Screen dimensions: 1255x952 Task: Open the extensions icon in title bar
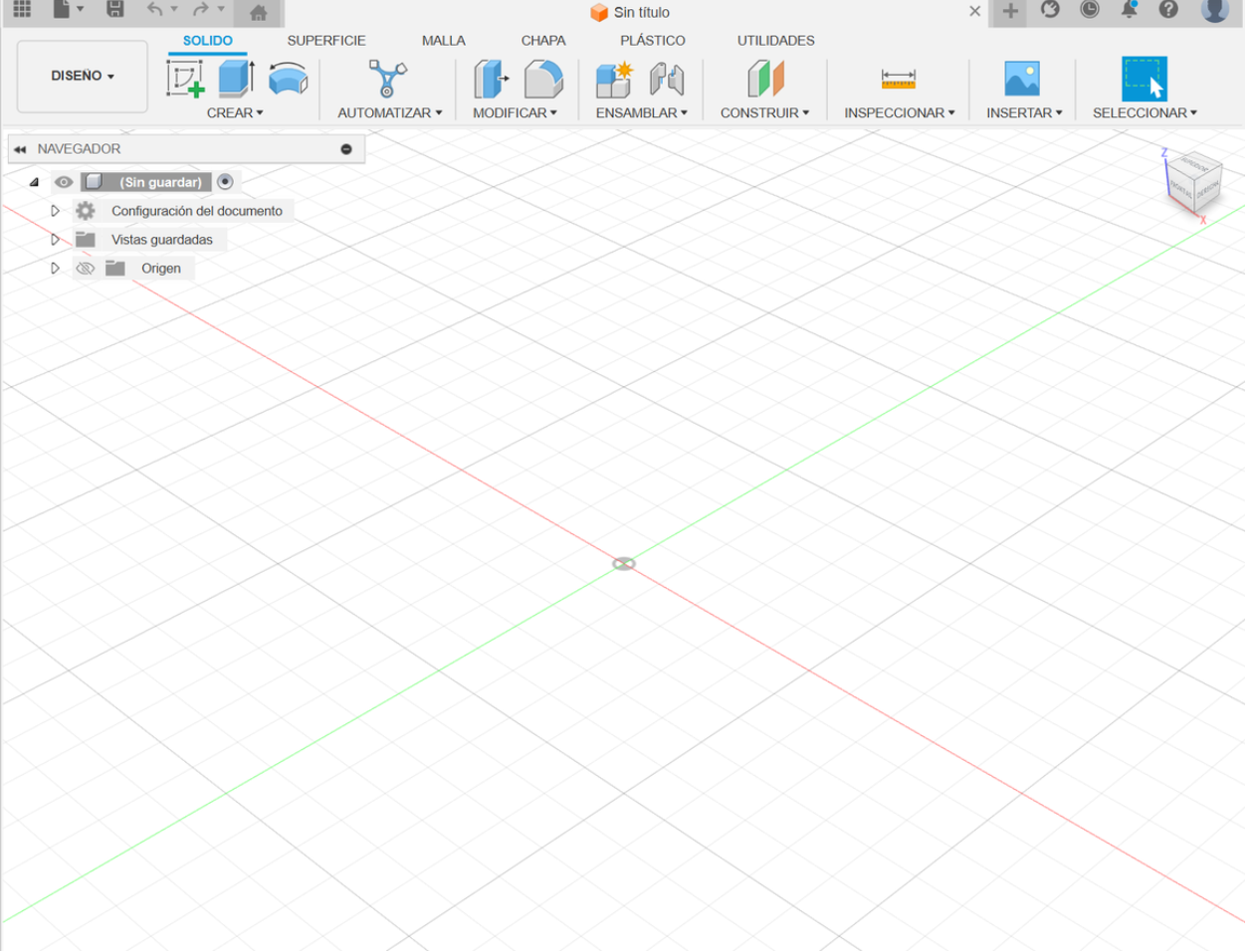[1050, 9]
